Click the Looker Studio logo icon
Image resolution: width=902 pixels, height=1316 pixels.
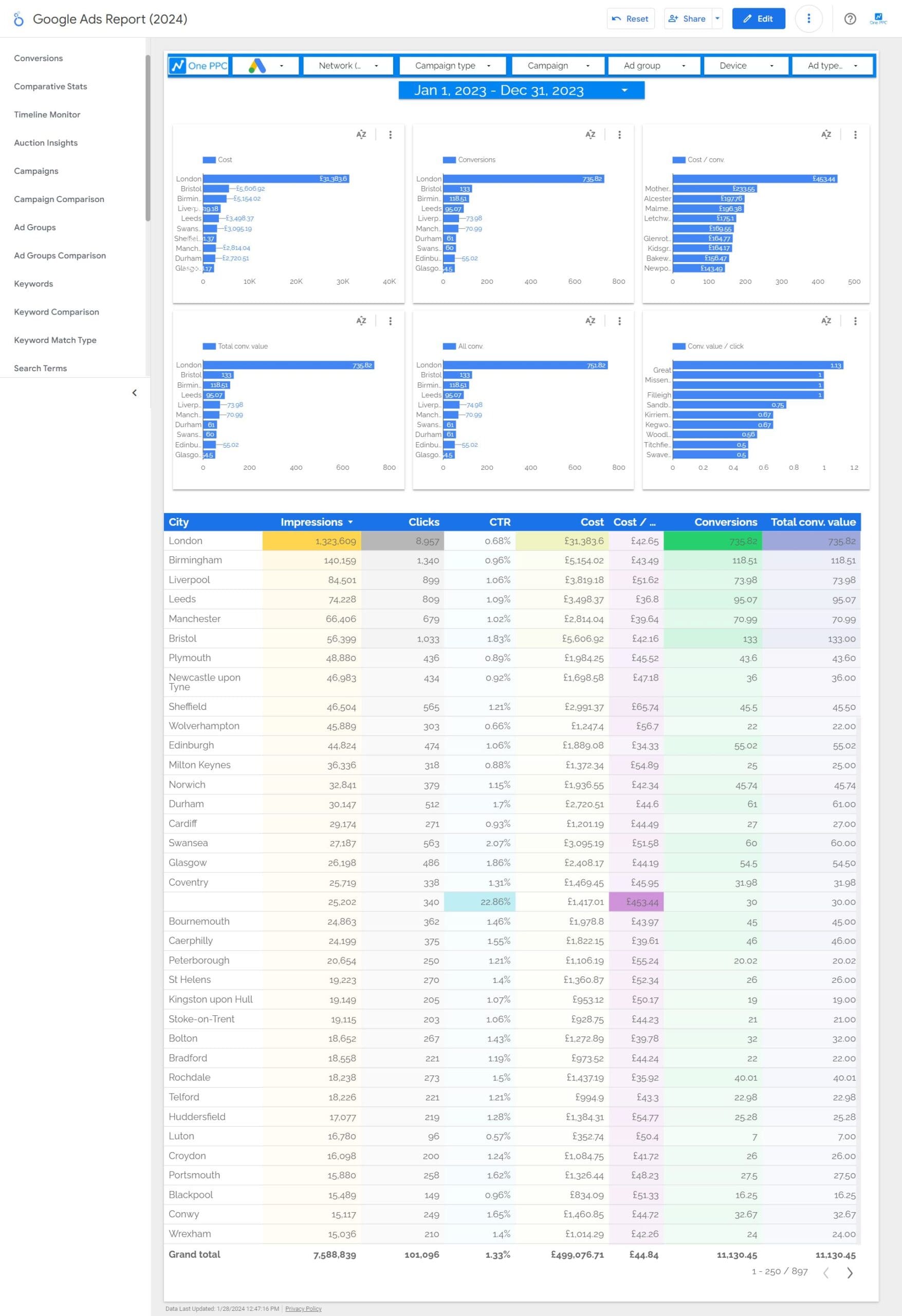pos(19,19)
